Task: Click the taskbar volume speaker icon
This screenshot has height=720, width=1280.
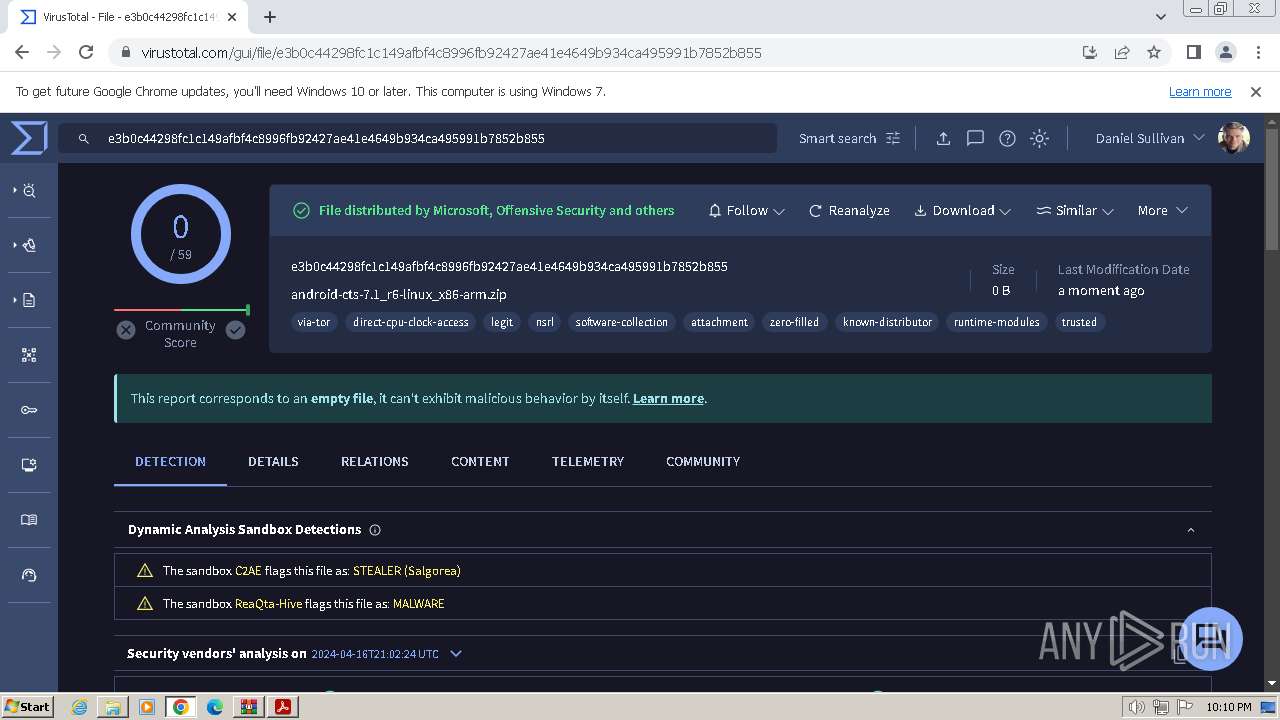Action: (x=1136, y=707)
